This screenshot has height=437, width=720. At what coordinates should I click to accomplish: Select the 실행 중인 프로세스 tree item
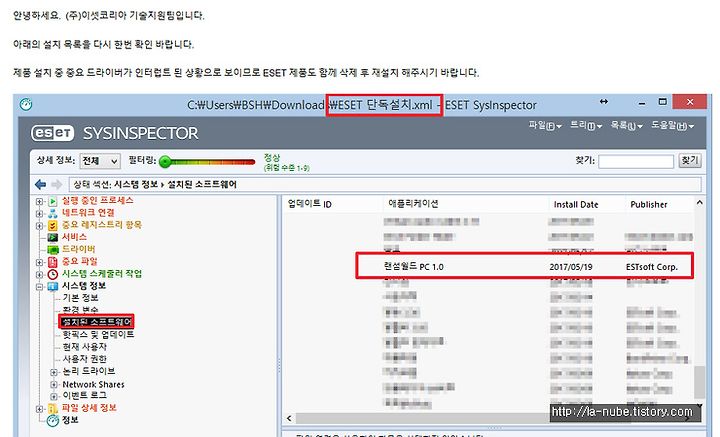97,201
